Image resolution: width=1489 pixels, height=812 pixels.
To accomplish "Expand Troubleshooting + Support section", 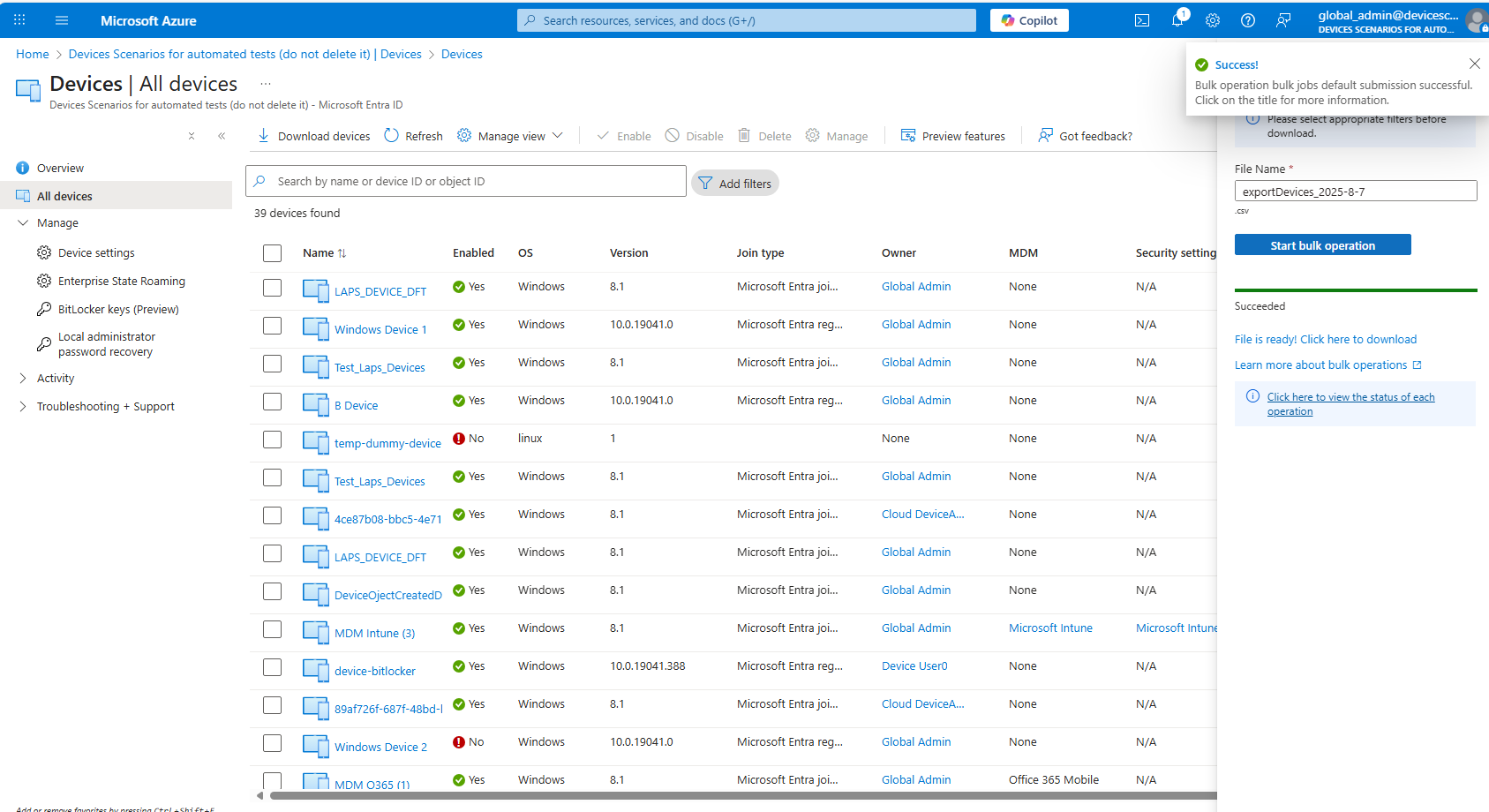I will point(23,407).
